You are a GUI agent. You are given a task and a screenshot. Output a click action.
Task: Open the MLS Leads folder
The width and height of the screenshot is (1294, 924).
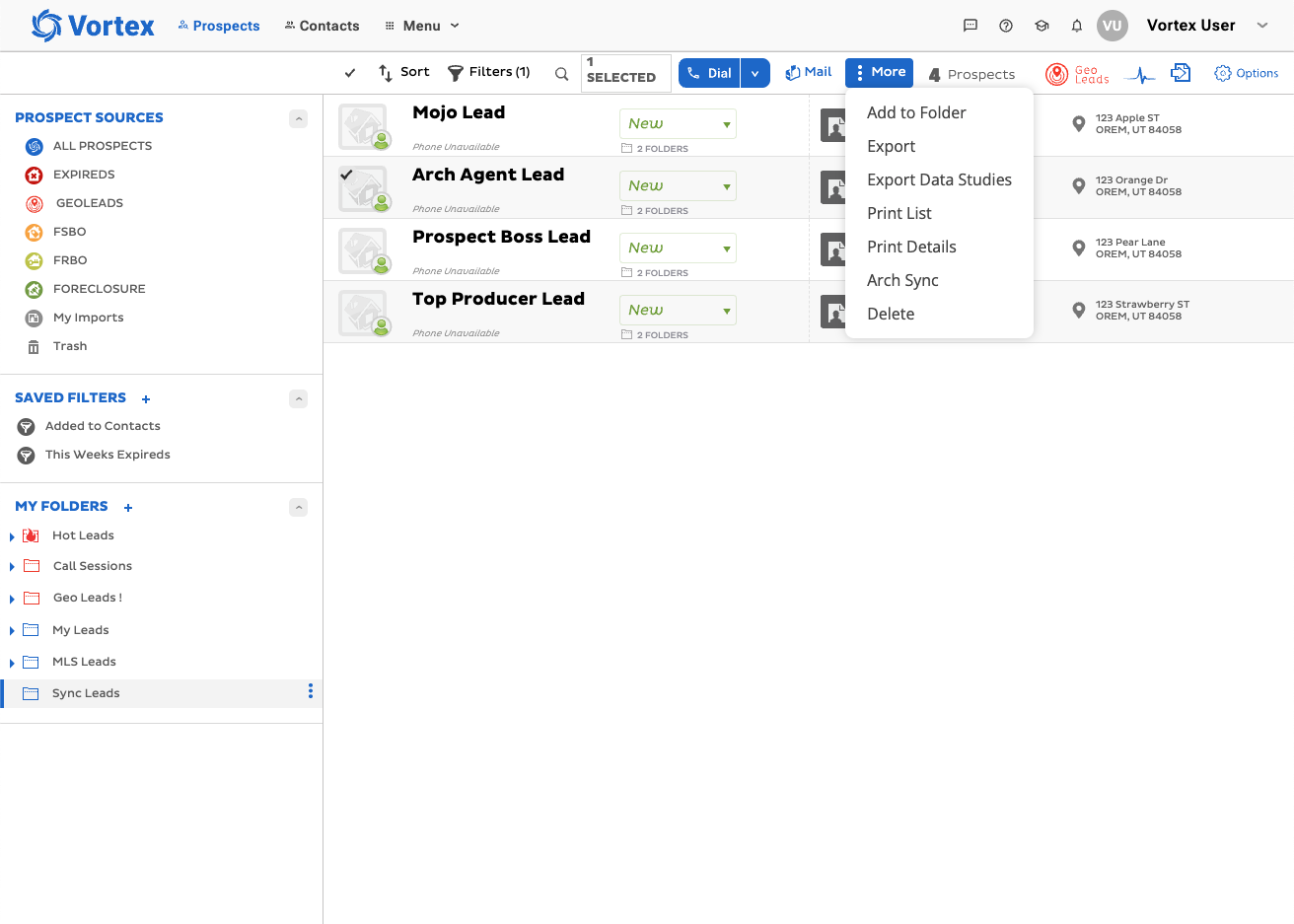click(84, 662)
